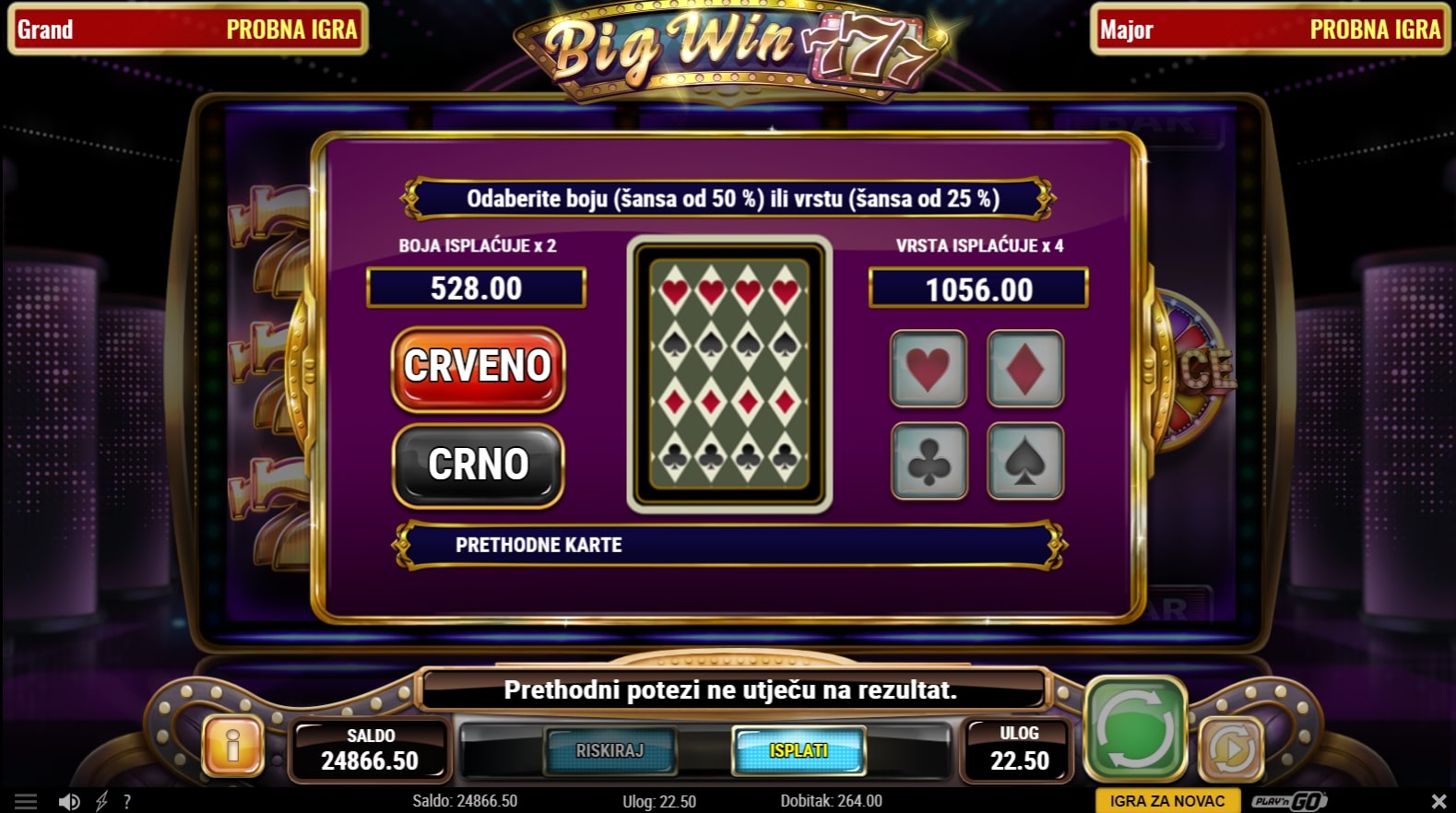
Task: Mute the game sound
Action: (69, 802)
